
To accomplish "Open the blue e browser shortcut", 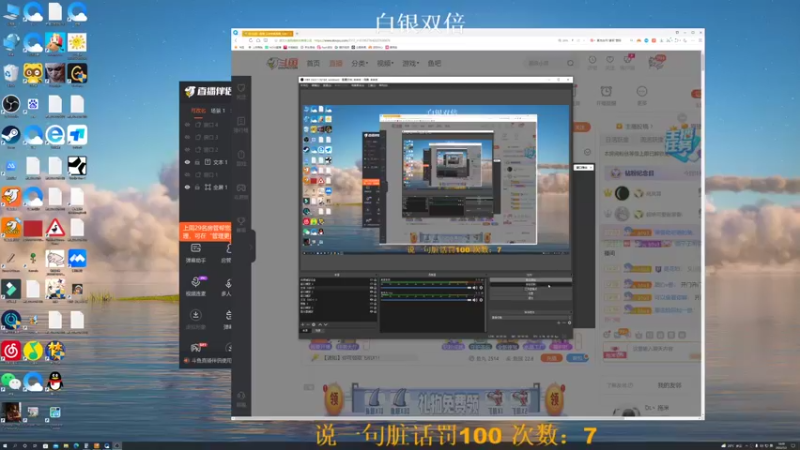I will click(x=55, y=135).
